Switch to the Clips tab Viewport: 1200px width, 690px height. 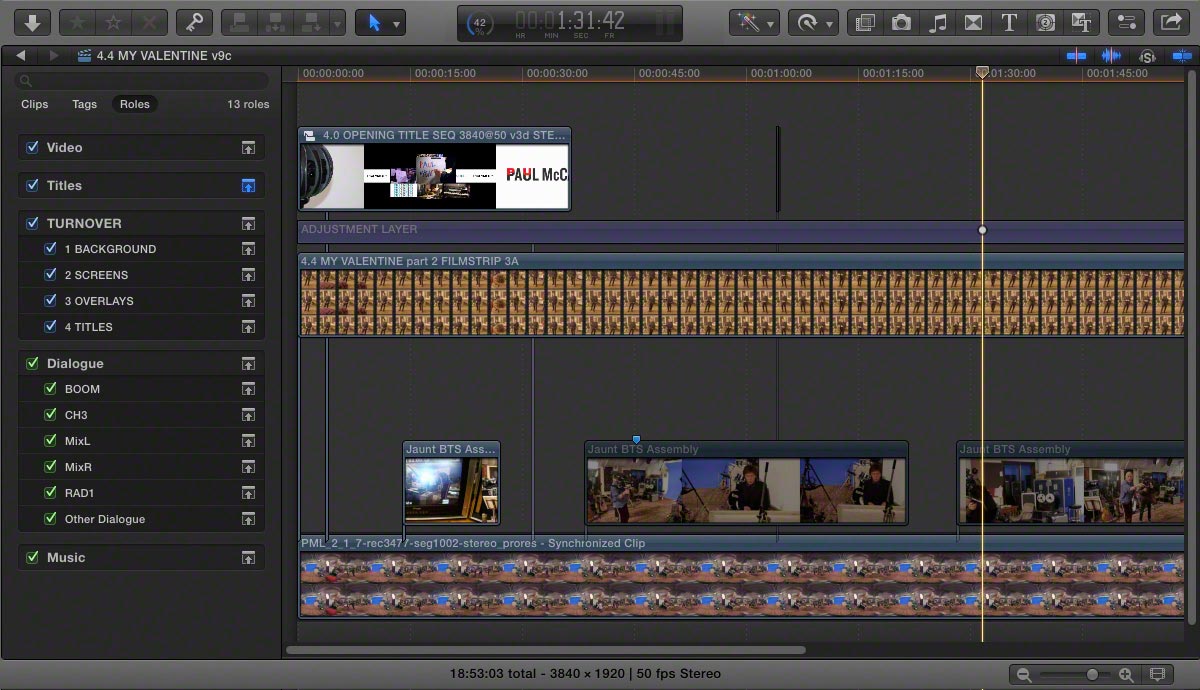pyautogui.click(x=35, y=104)
